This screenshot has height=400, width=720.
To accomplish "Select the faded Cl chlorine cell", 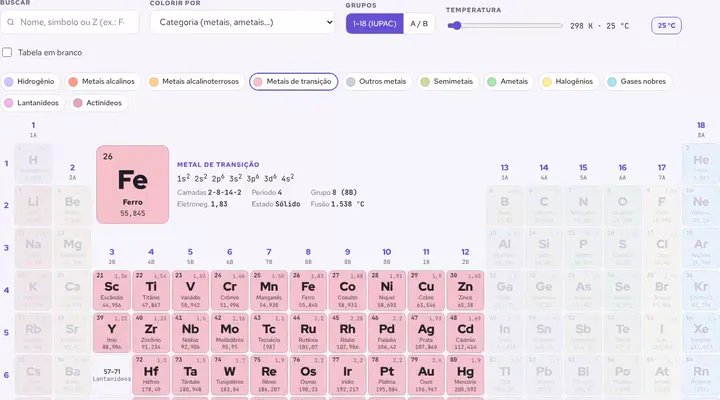I will [x=662, y=248].
